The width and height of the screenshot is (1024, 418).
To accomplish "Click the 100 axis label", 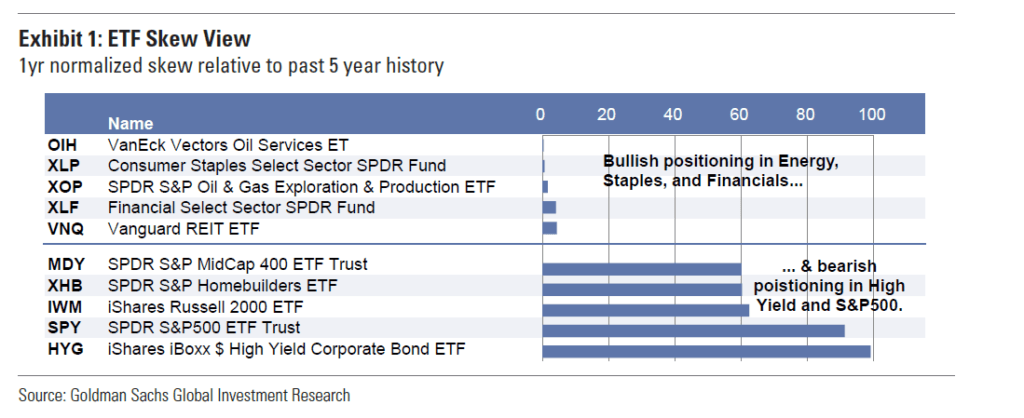I will click(872, 114).
